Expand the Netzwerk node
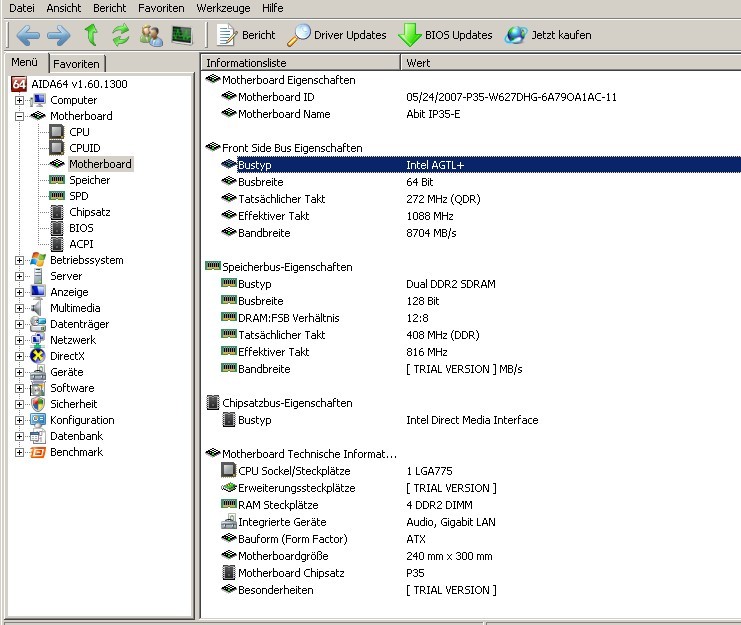The width and height of the screenshot is (741, 625). [x=19, y=340]
